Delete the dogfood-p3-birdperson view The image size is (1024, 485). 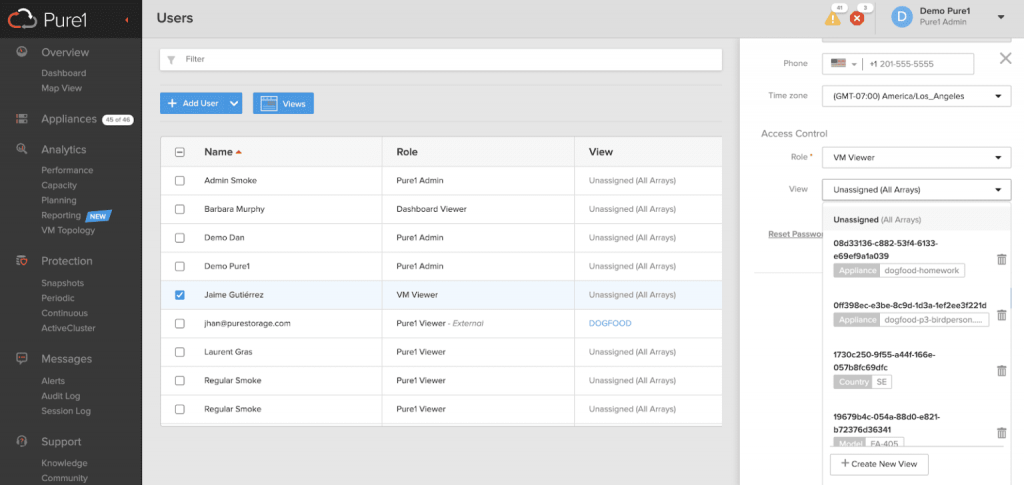1001,315
